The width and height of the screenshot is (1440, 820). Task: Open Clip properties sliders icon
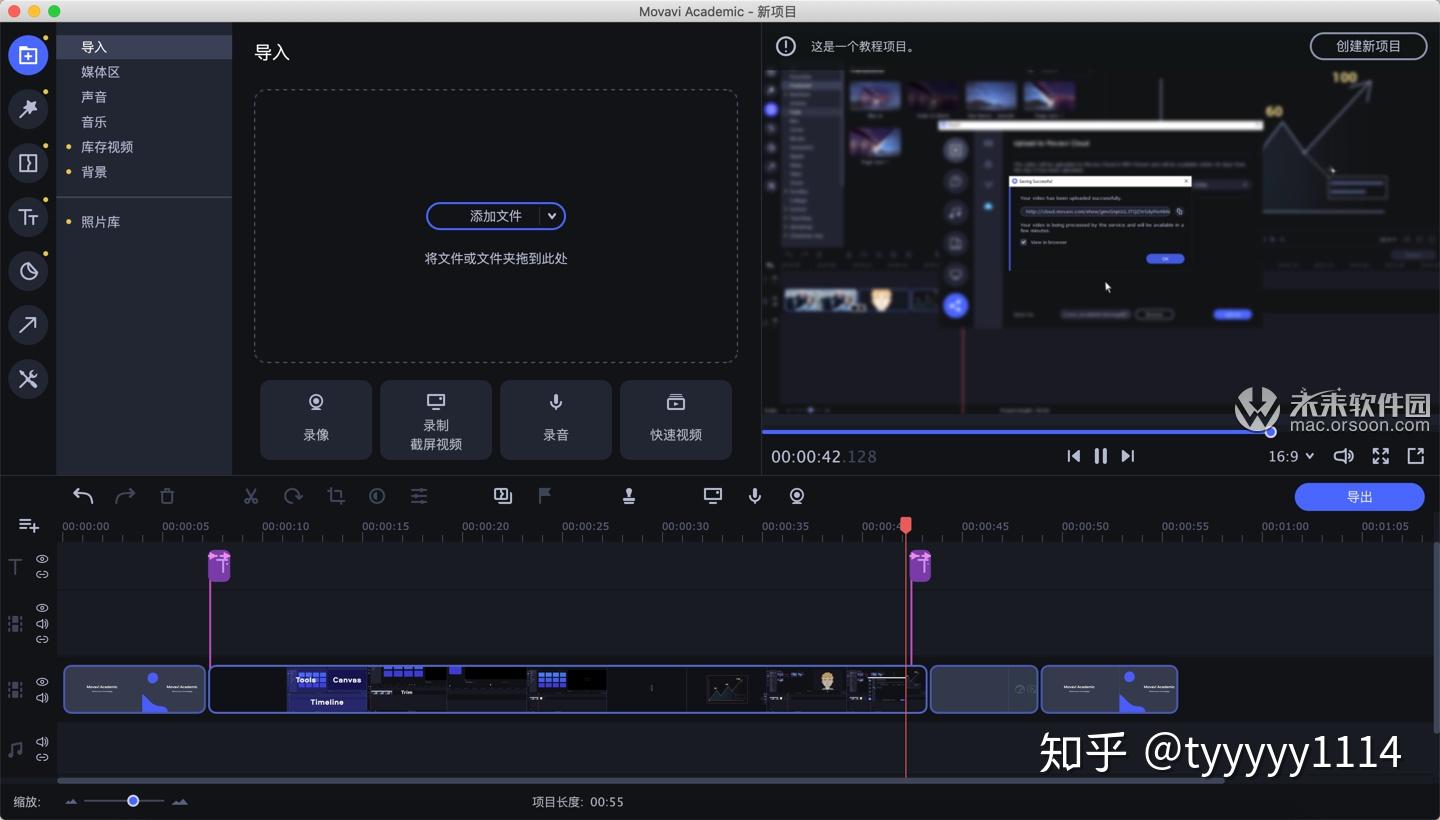pyautogui.click(x=419, y=496)
